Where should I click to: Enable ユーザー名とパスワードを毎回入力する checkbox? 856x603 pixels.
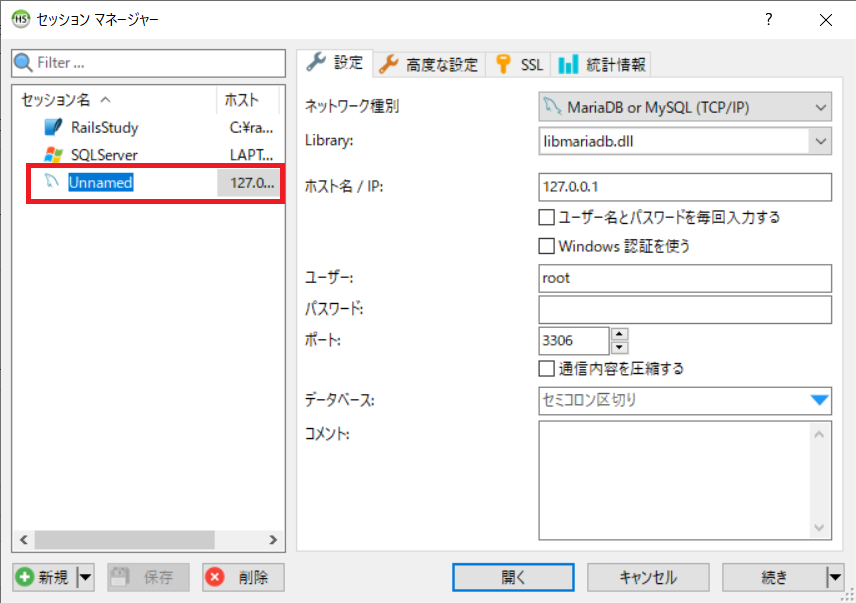(x=546, y=217)
